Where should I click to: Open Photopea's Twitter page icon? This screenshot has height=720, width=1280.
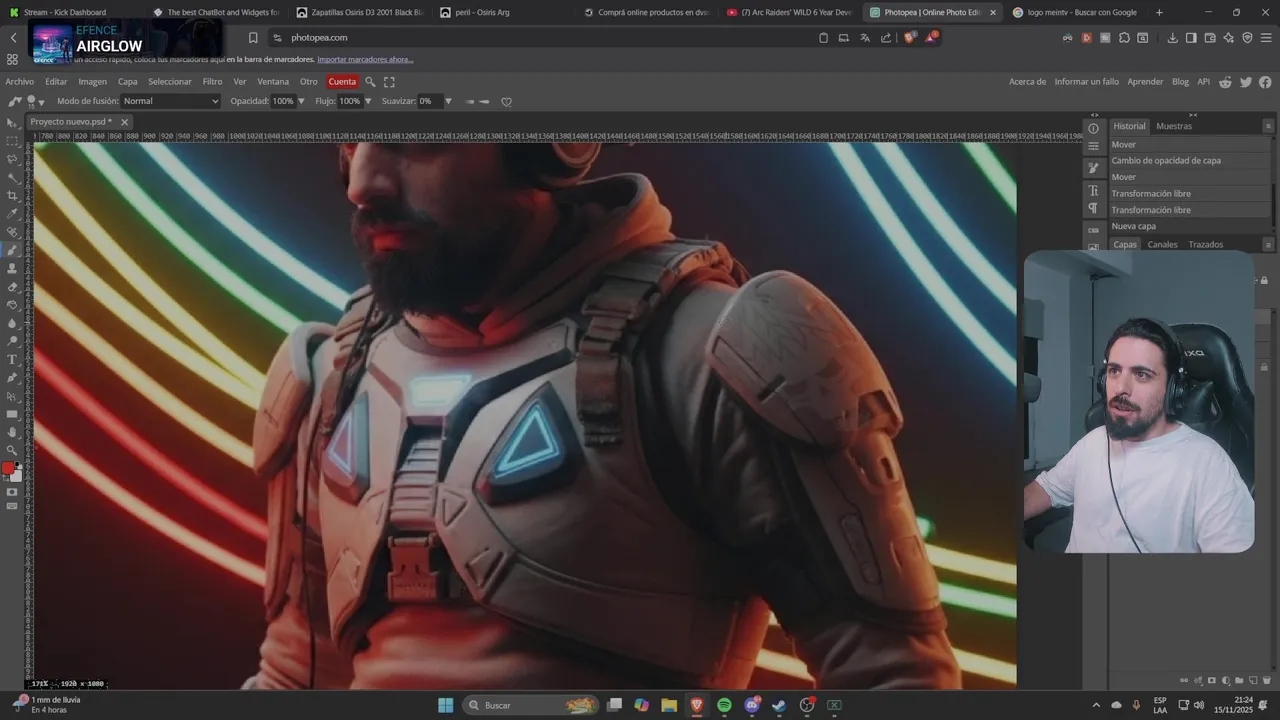(x=1246, y=82)
